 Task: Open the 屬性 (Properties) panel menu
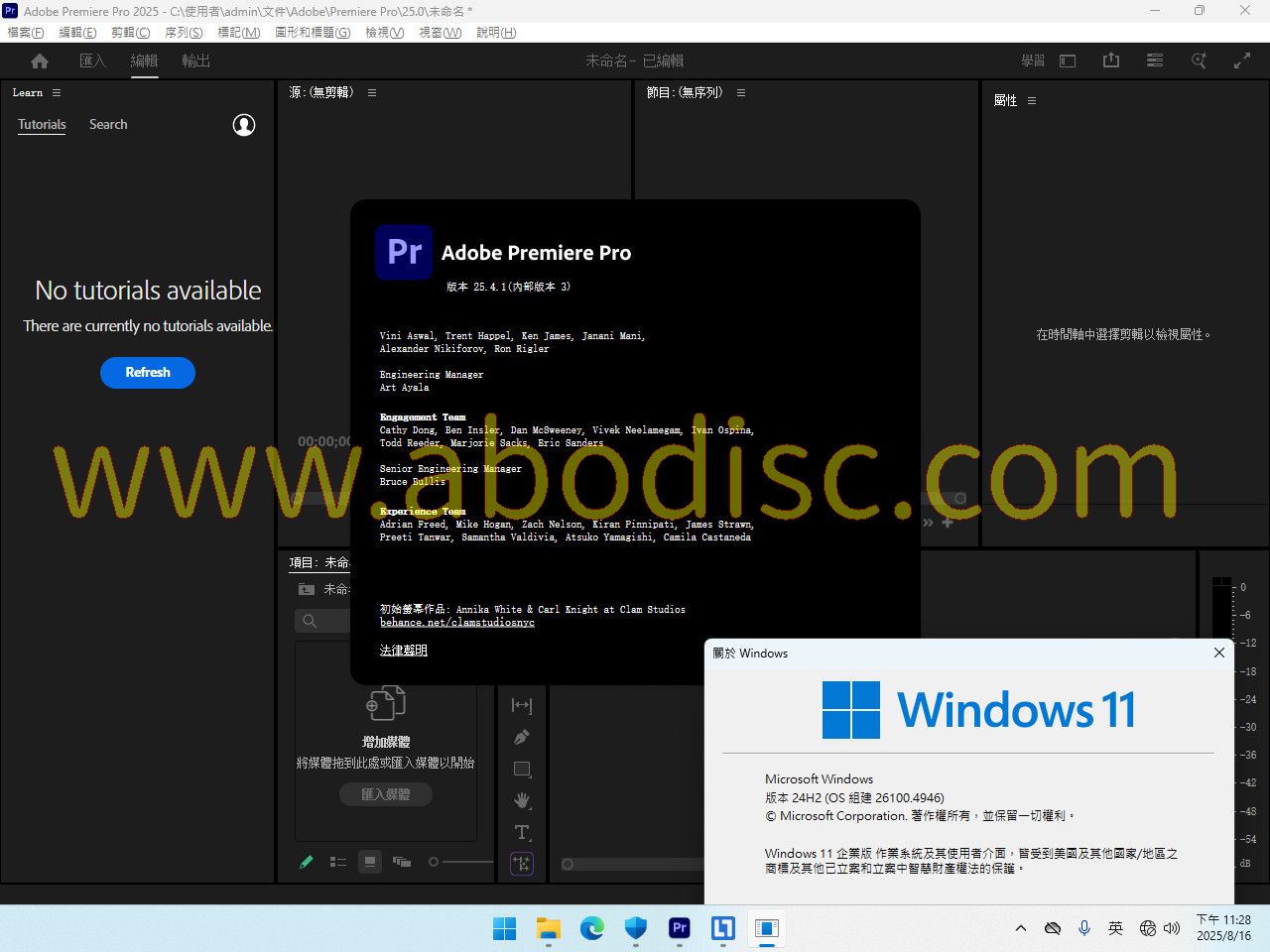[1032, 100]
